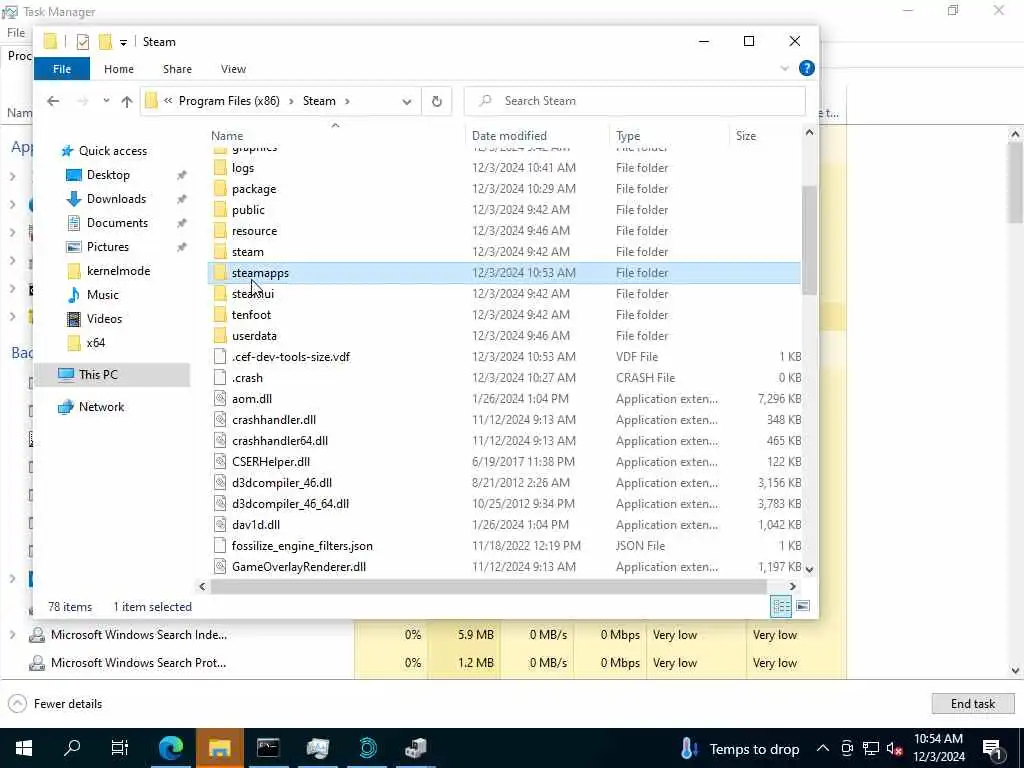1024x768 pixels.
Task: Select This PC in navigation pane
Action: (98, 375)
